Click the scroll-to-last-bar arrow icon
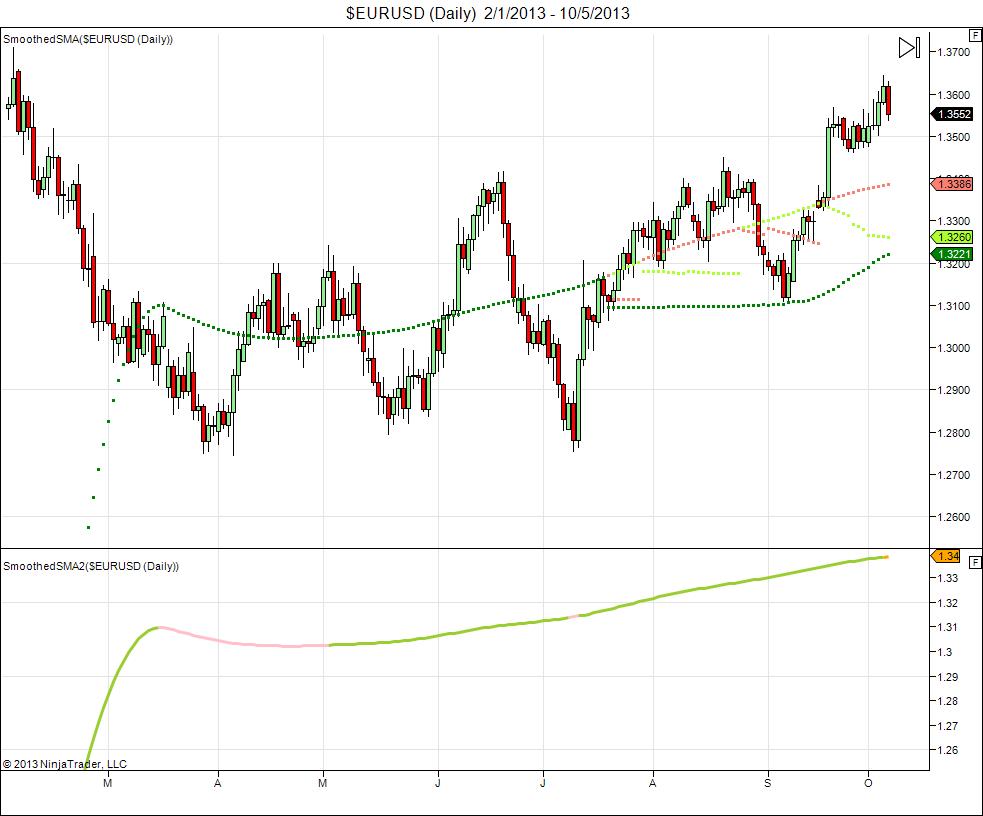The height and width of the screenshot is (816, 983). 909,48
